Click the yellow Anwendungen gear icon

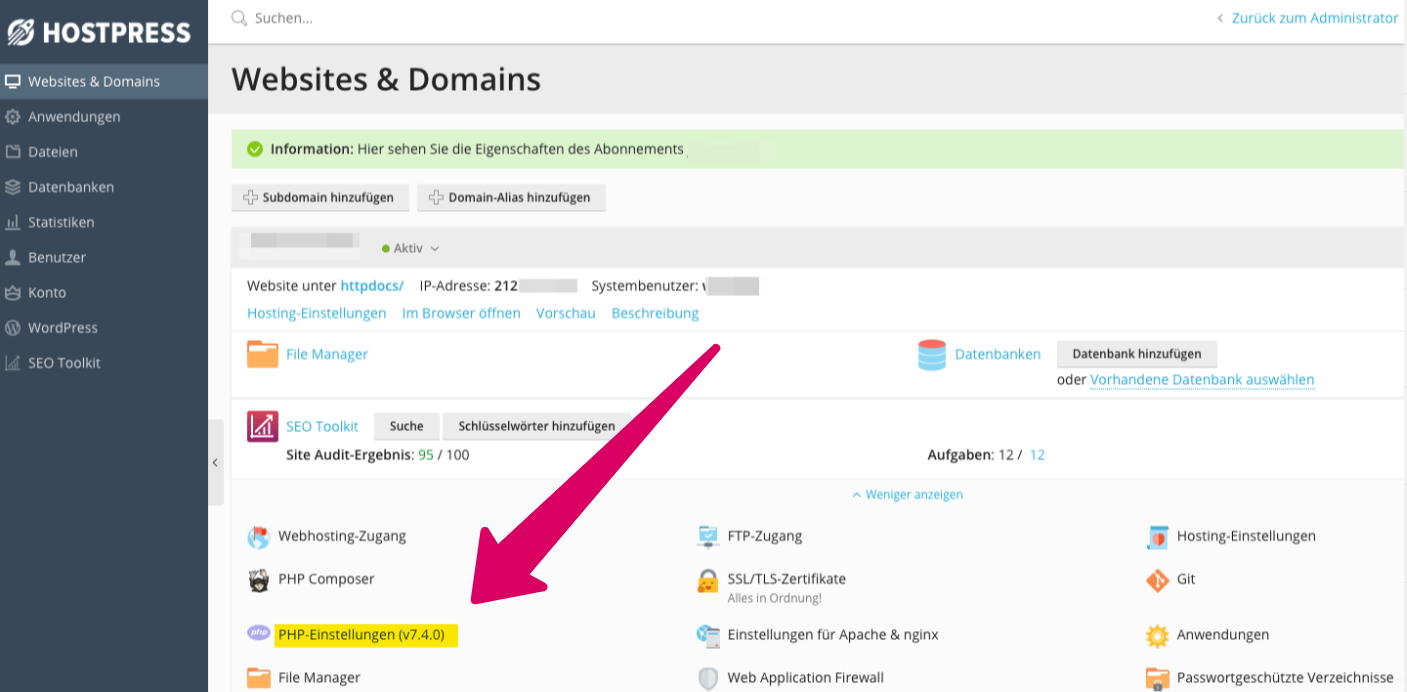coord(1157,635)
